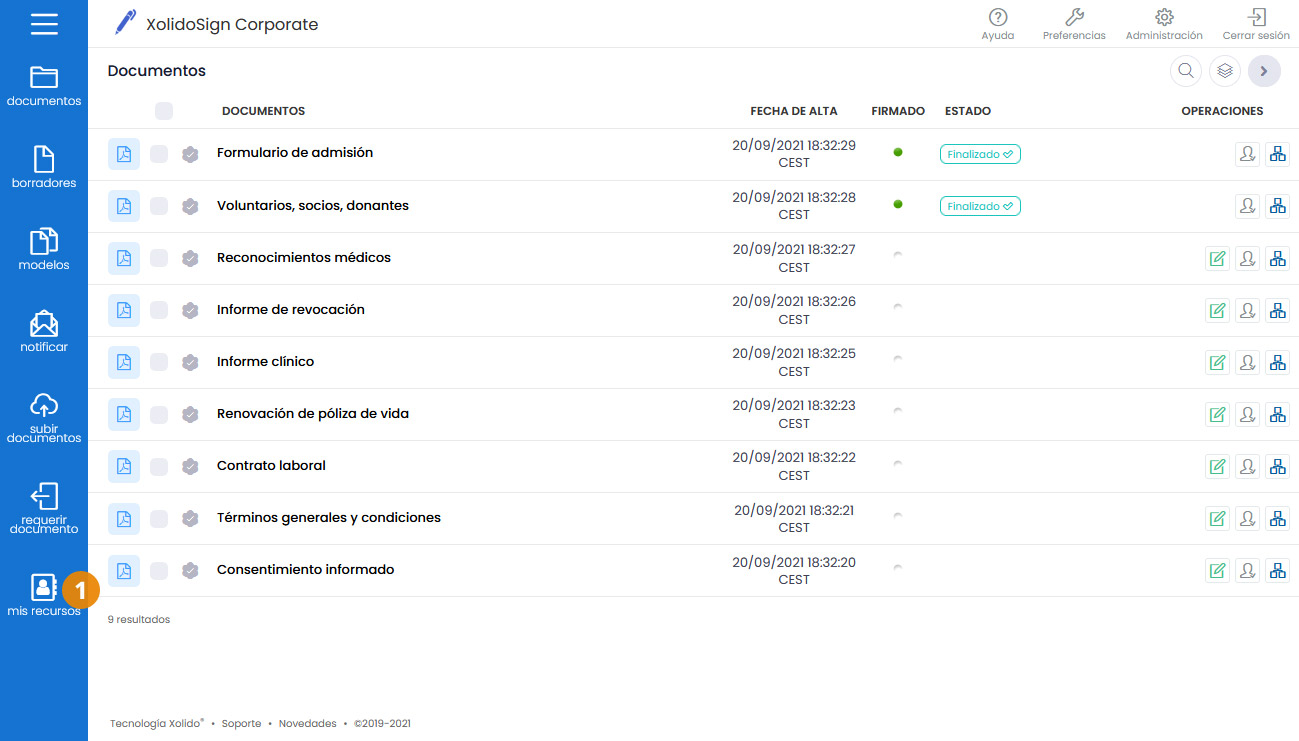The image size is (1299, 741).
Task: Click sign icon for Informe de revocación
Action: (x=1217, y=310)
